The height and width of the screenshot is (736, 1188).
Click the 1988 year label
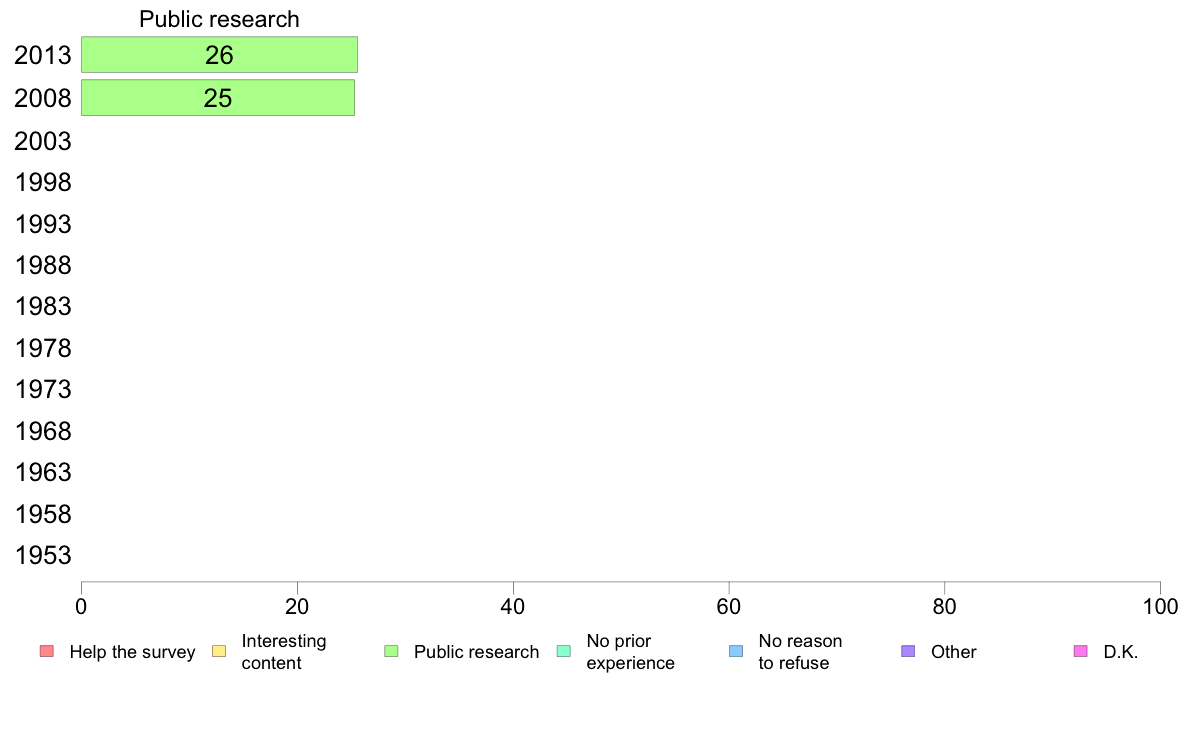click(x=42, y=265)
